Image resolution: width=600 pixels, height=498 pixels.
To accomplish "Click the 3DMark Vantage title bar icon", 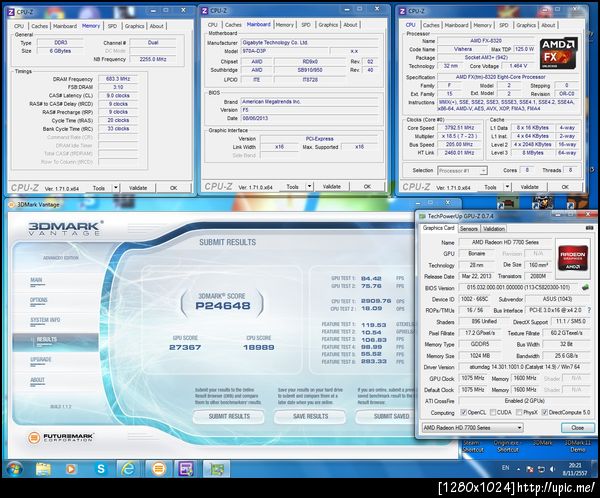I will [11, 205].
